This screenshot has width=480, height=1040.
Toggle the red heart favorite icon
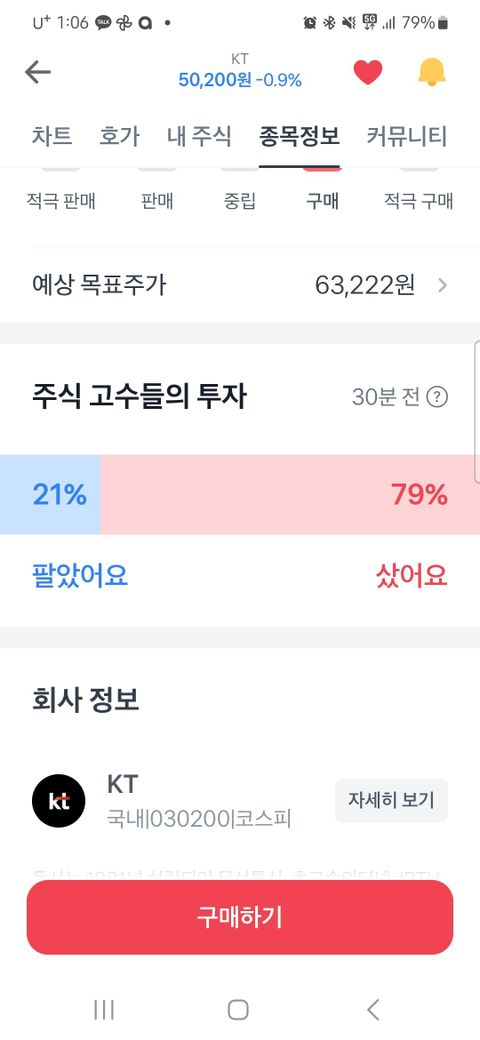tap(368, 72)
